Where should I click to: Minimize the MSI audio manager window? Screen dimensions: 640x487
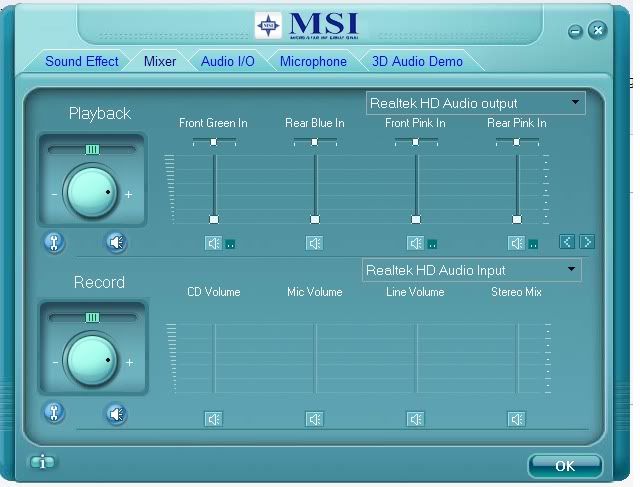[576, 32]
